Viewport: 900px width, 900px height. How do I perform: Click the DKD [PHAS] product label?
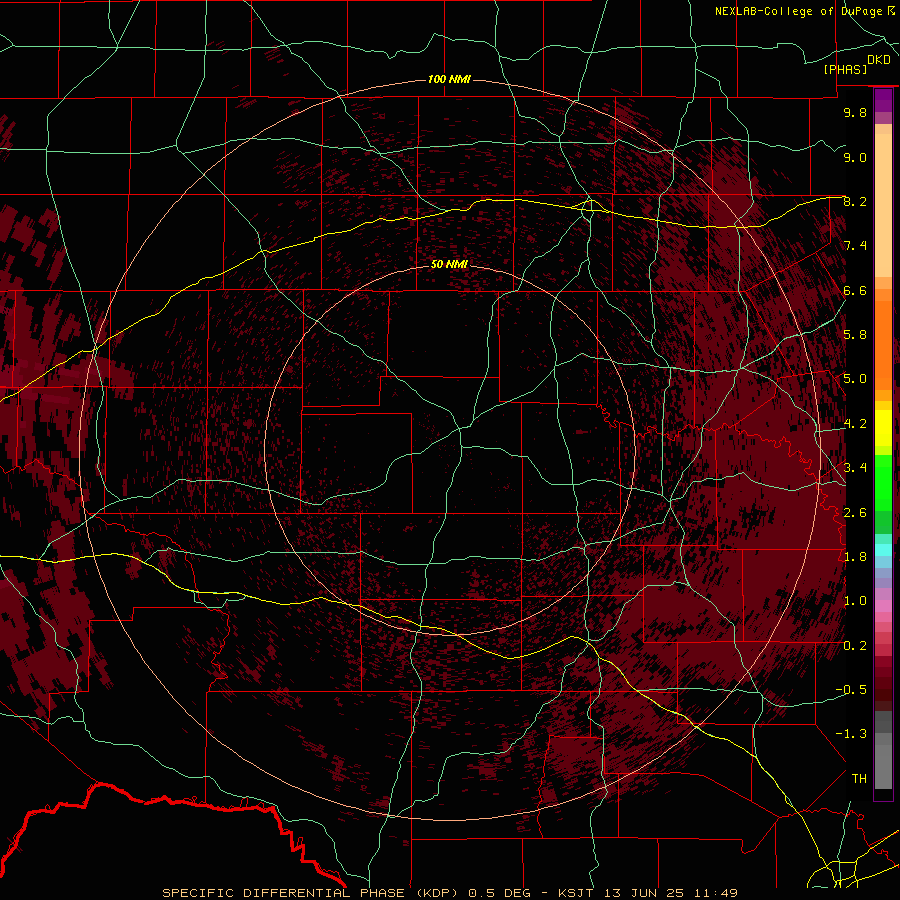[x=857, y=64]
